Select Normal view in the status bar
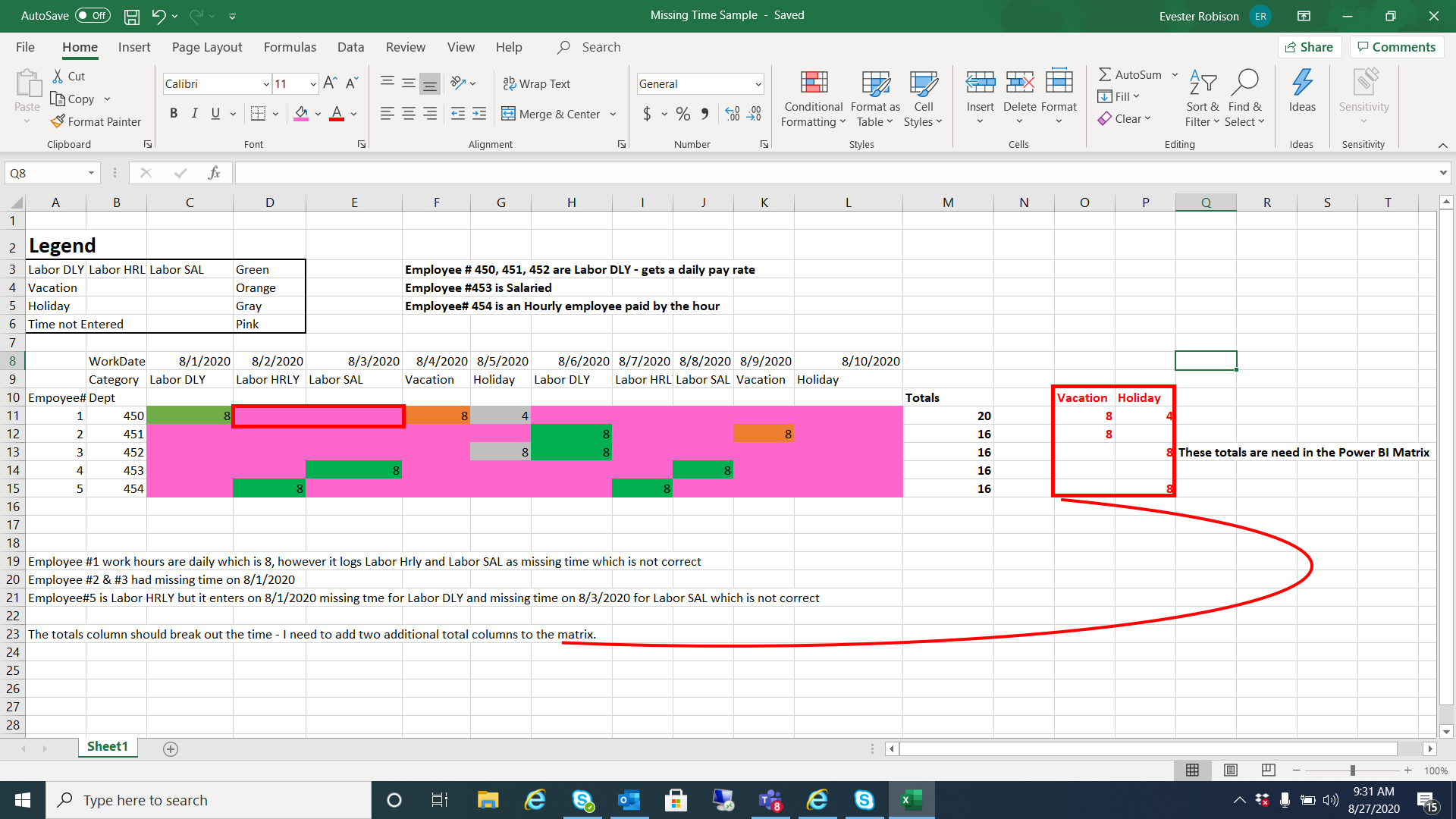This screenshot has width=1456, height=819. click(x=1192, y=770)
